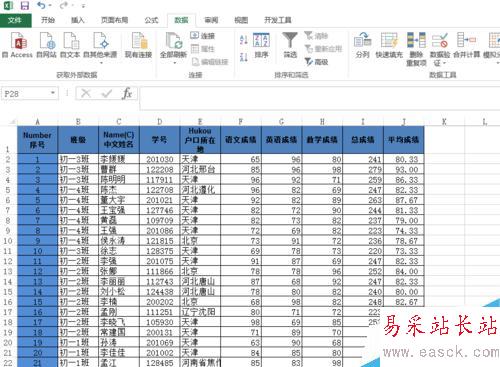Undo the last action
This screenshot has width=500, height=367.
(41, 5)
